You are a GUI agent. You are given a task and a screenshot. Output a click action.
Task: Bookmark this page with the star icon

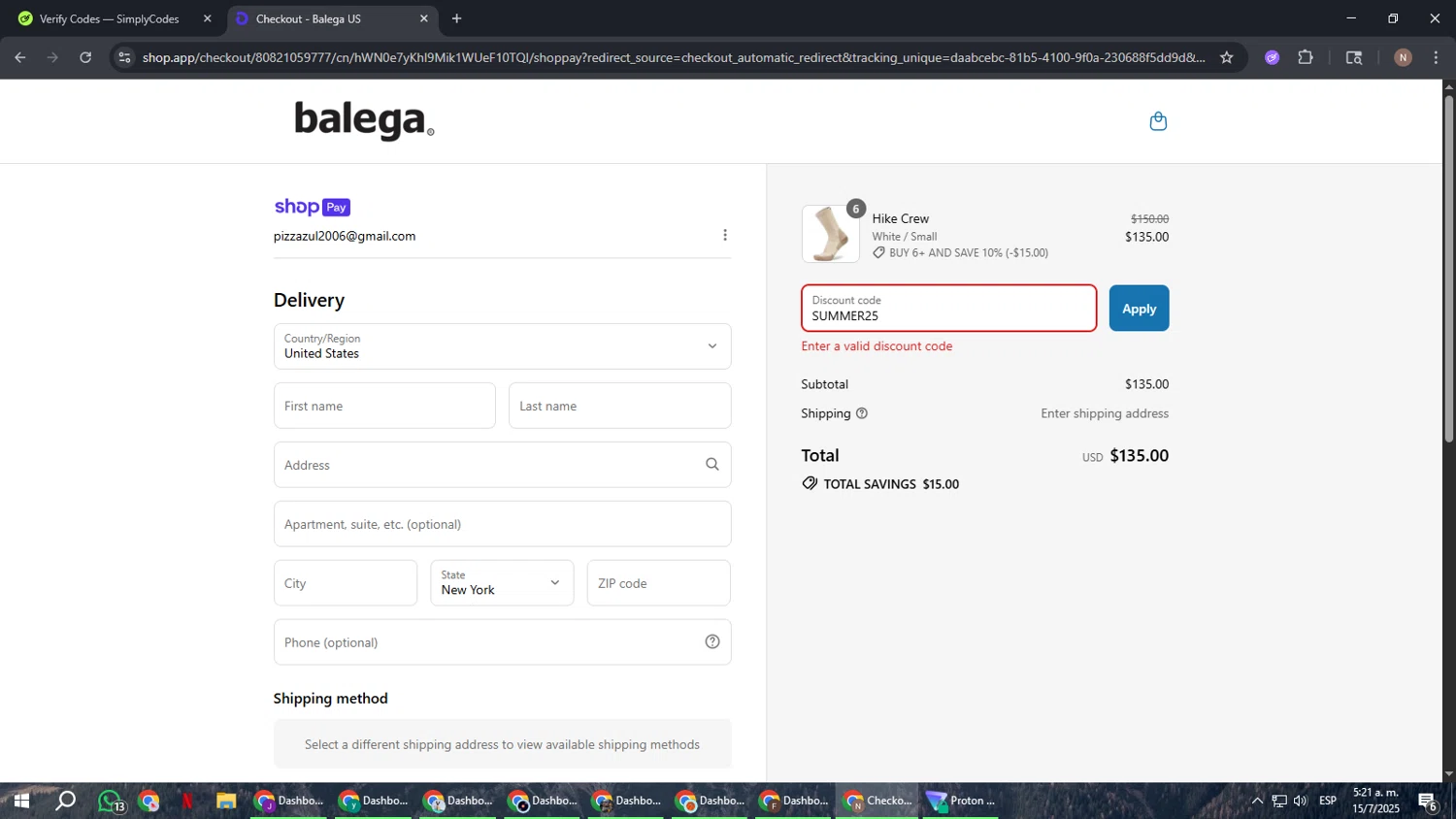pyautogui.click(x=1227, y=57)
